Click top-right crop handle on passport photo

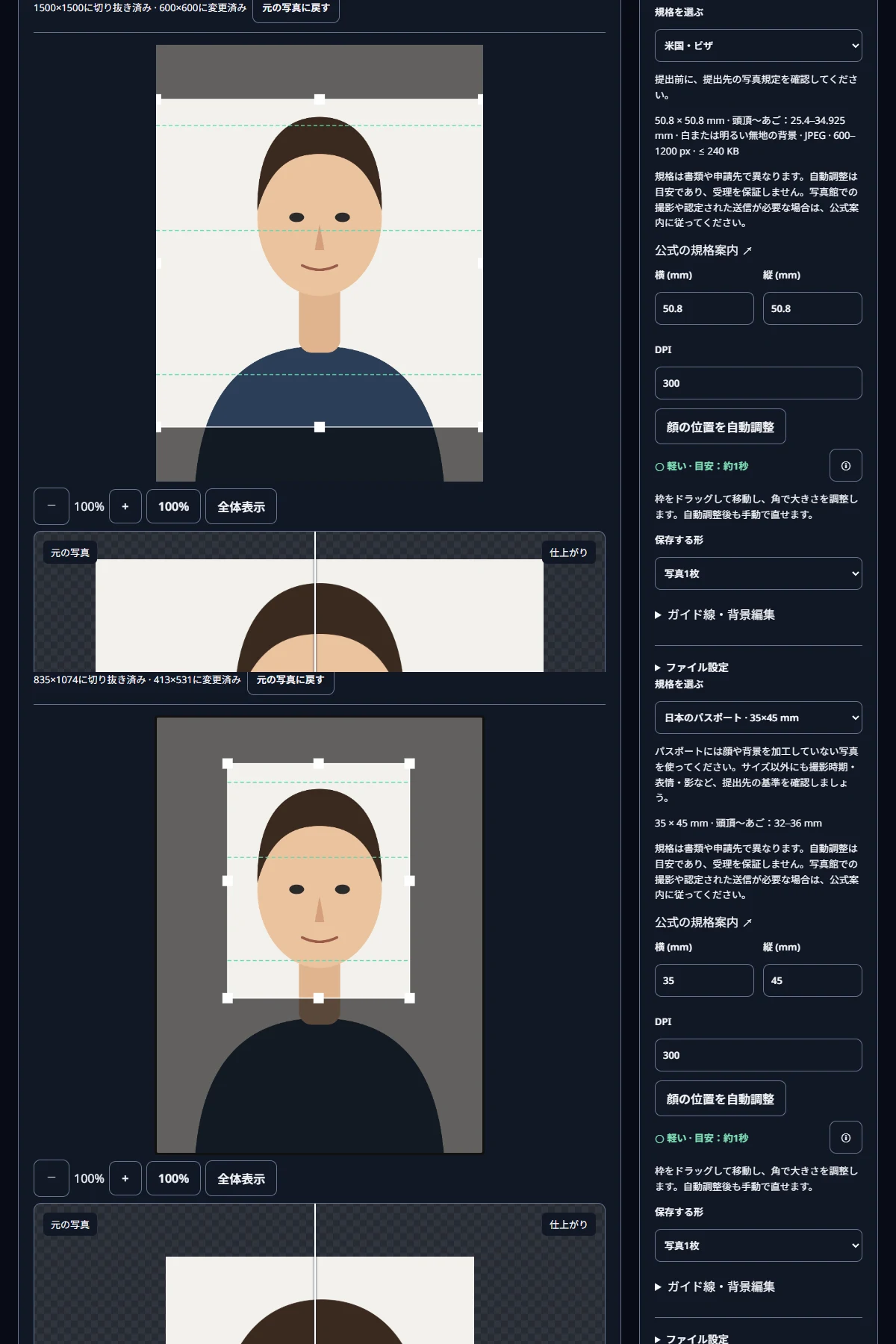tap(409, 763)
